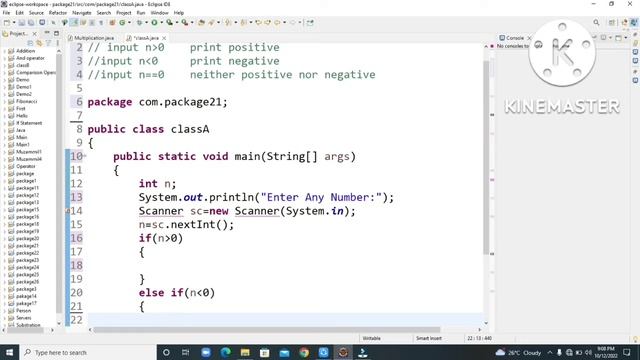Switch to the Multiplication.java editor tab
Screen dimensions: 640x360
click(x=91, y=38)
